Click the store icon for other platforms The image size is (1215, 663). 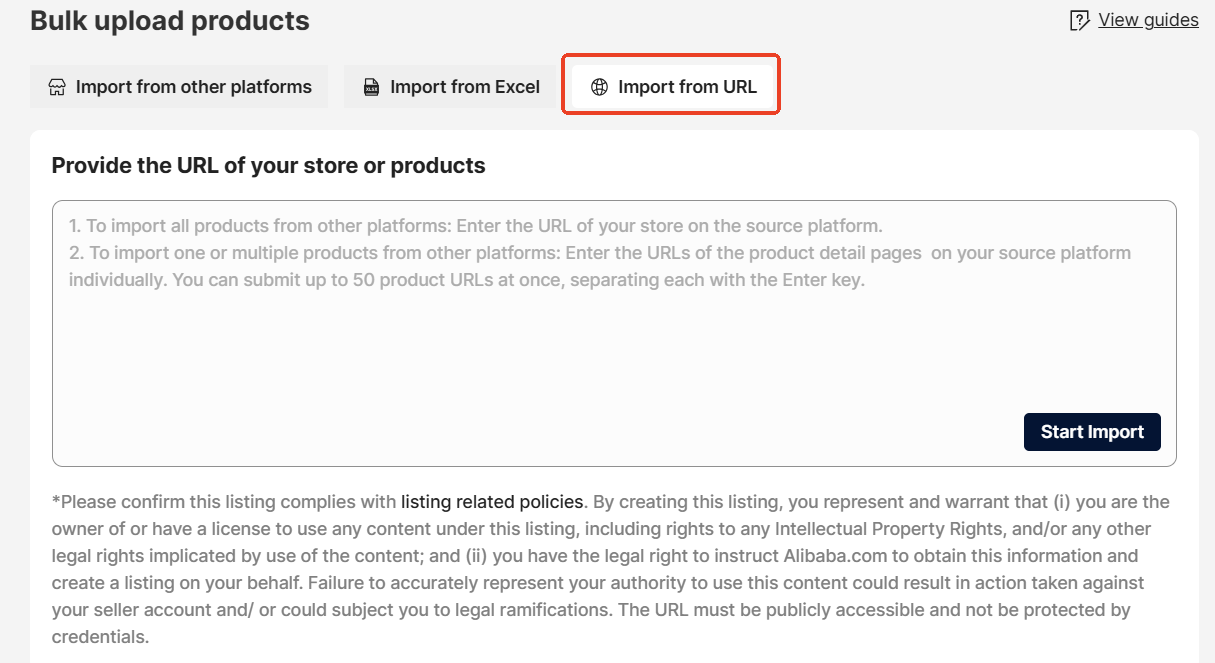[57, 87]
